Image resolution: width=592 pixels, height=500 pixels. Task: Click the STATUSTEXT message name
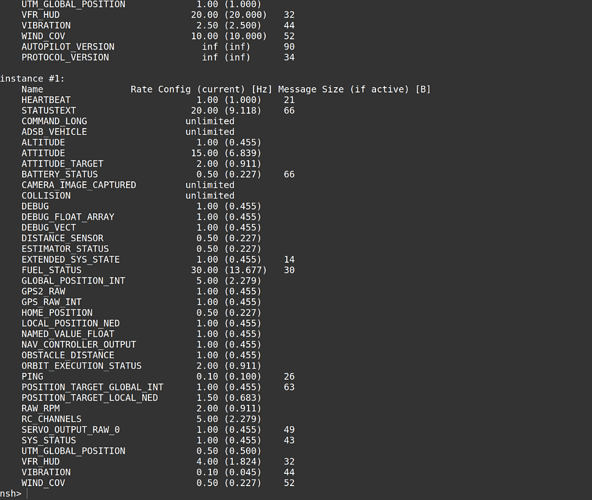[48, 110]
